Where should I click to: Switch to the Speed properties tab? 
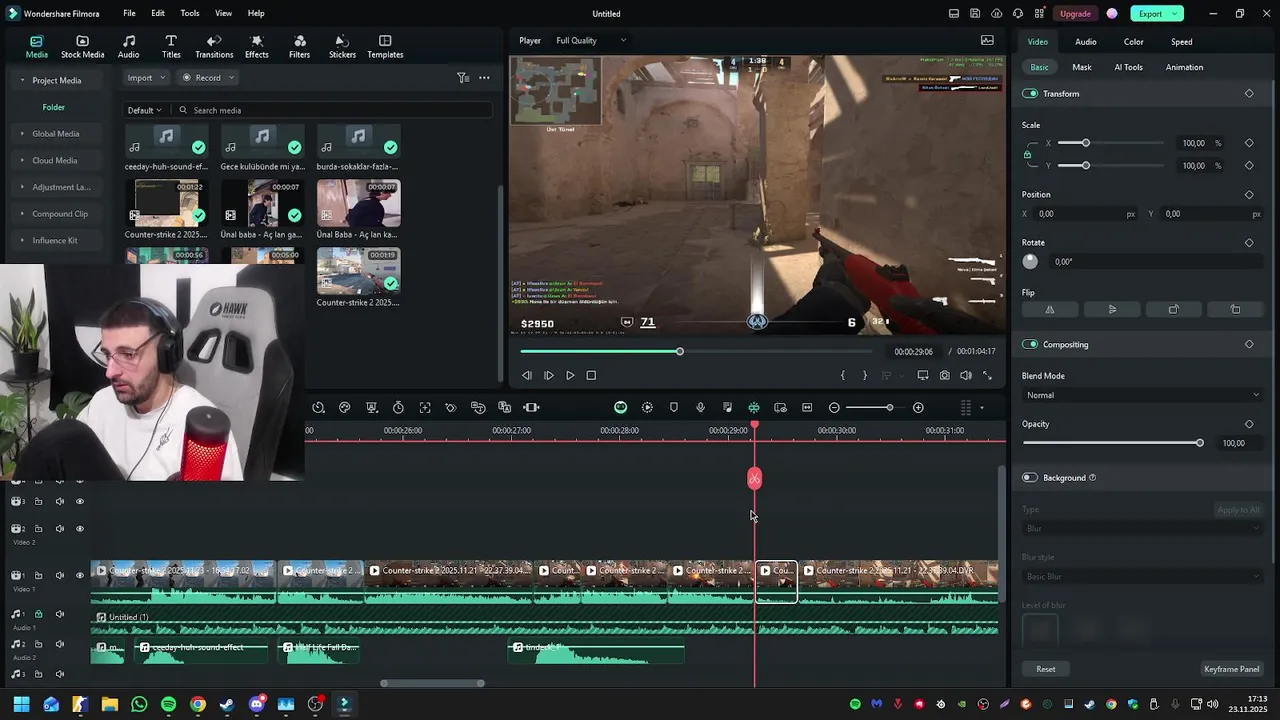coord(1181,42)
